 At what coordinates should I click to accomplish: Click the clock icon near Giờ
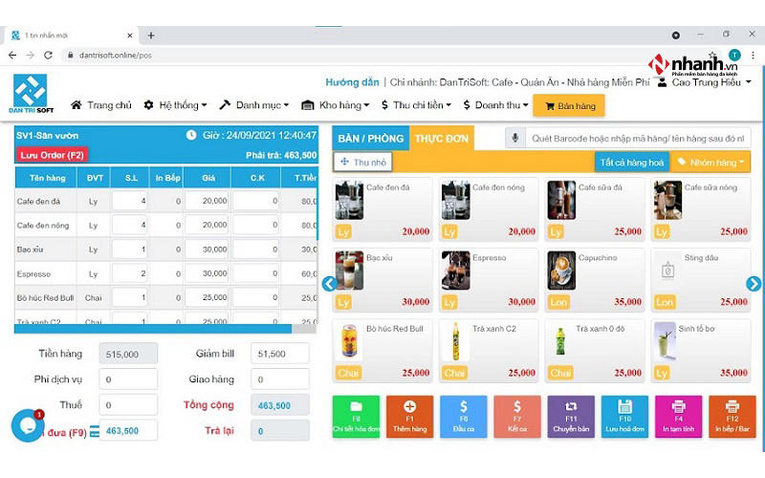point(191,135)
